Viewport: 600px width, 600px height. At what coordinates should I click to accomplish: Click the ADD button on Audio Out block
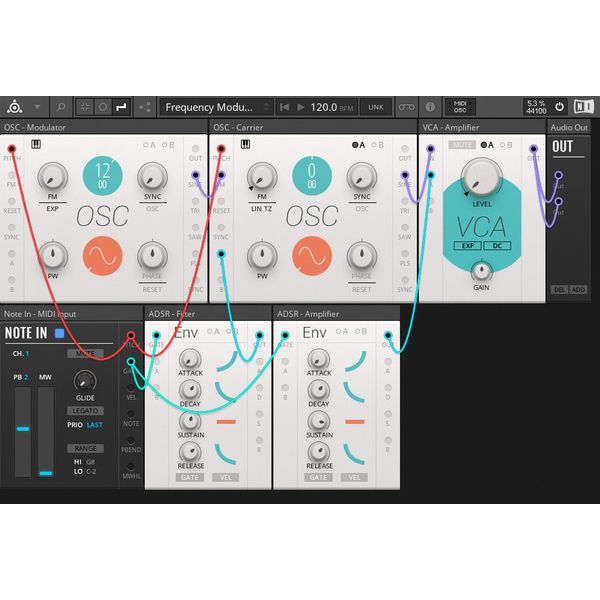578,290
